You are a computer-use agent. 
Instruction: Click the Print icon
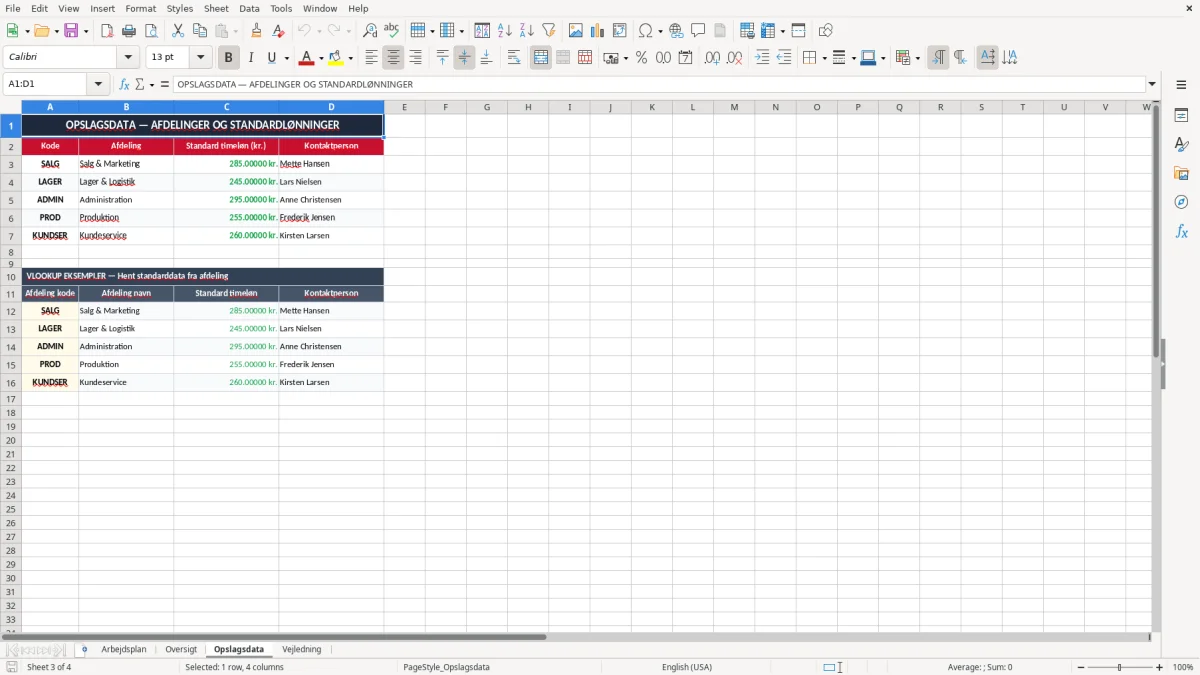pyautogui.click(x=129, y=31)
